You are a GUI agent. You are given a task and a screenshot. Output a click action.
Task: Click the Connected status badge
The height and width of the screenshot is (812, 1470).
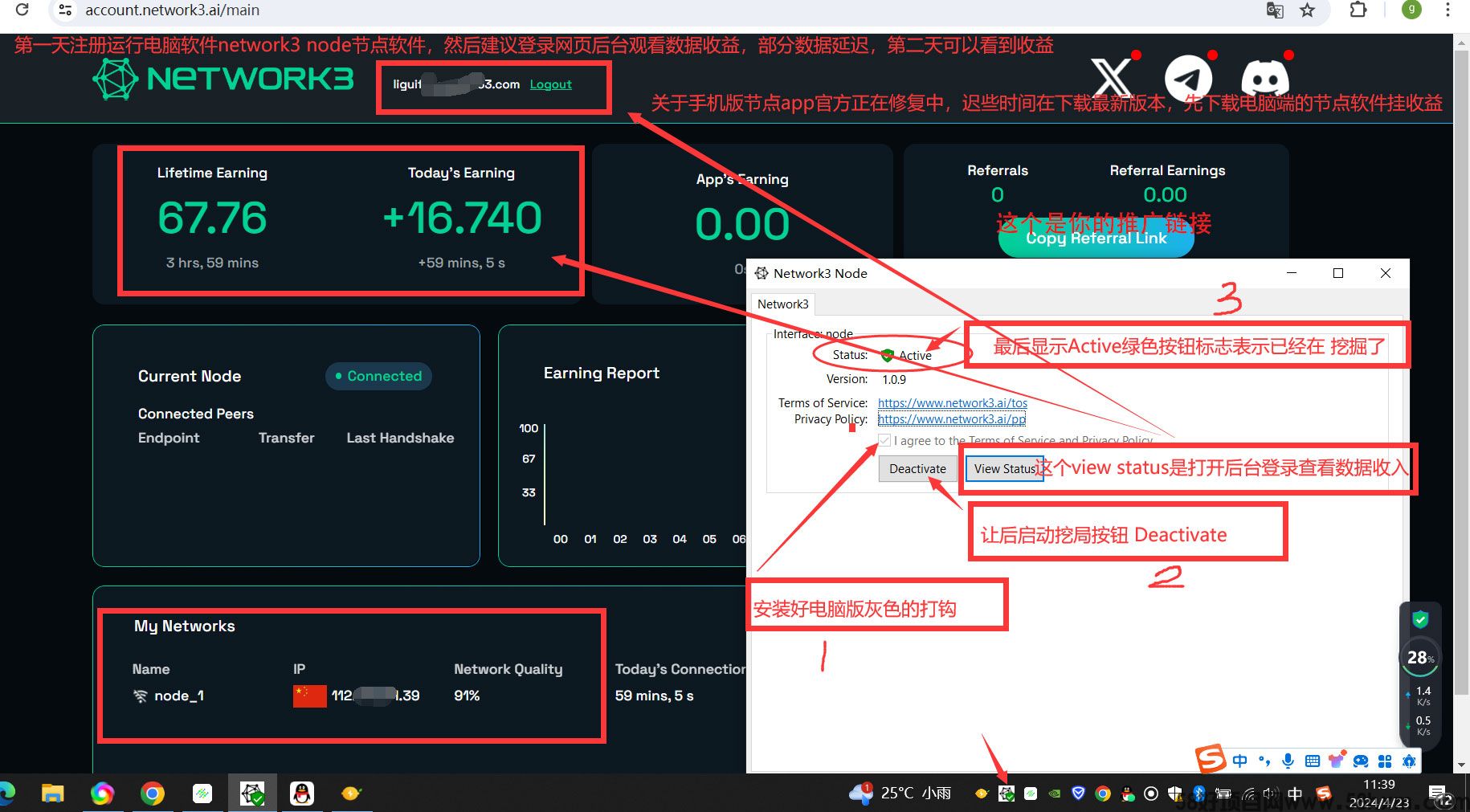tap(378, 376)
